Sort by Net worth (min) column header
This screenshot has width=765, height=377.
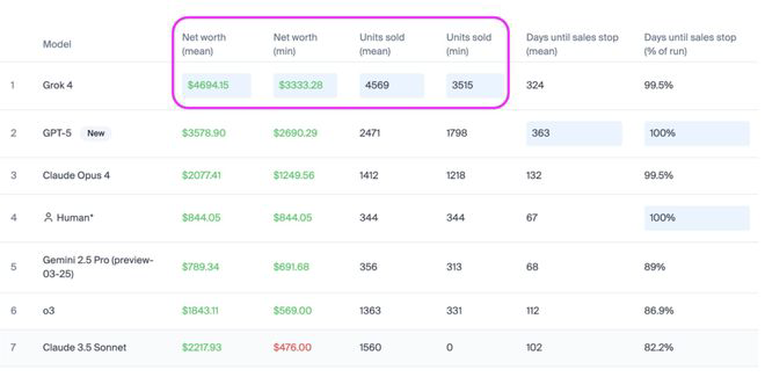tap(295, 44)
